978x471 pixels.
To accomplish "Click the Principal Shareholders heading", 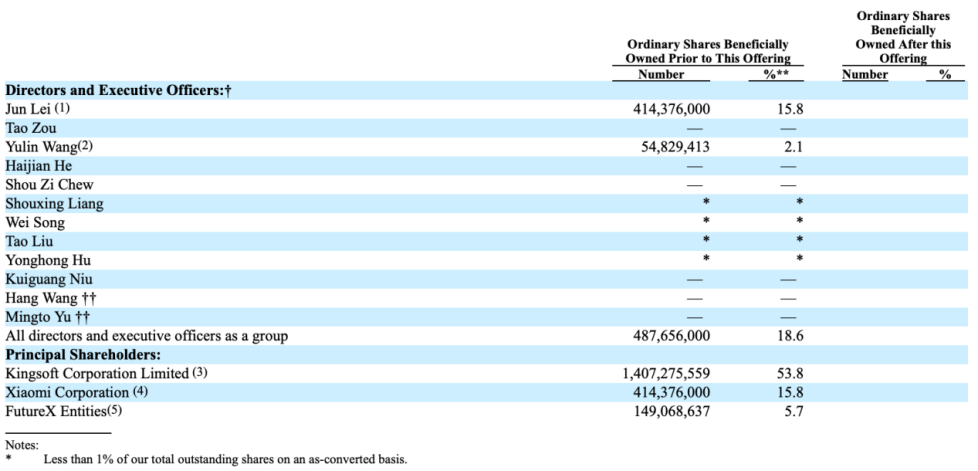I will 84,355.
